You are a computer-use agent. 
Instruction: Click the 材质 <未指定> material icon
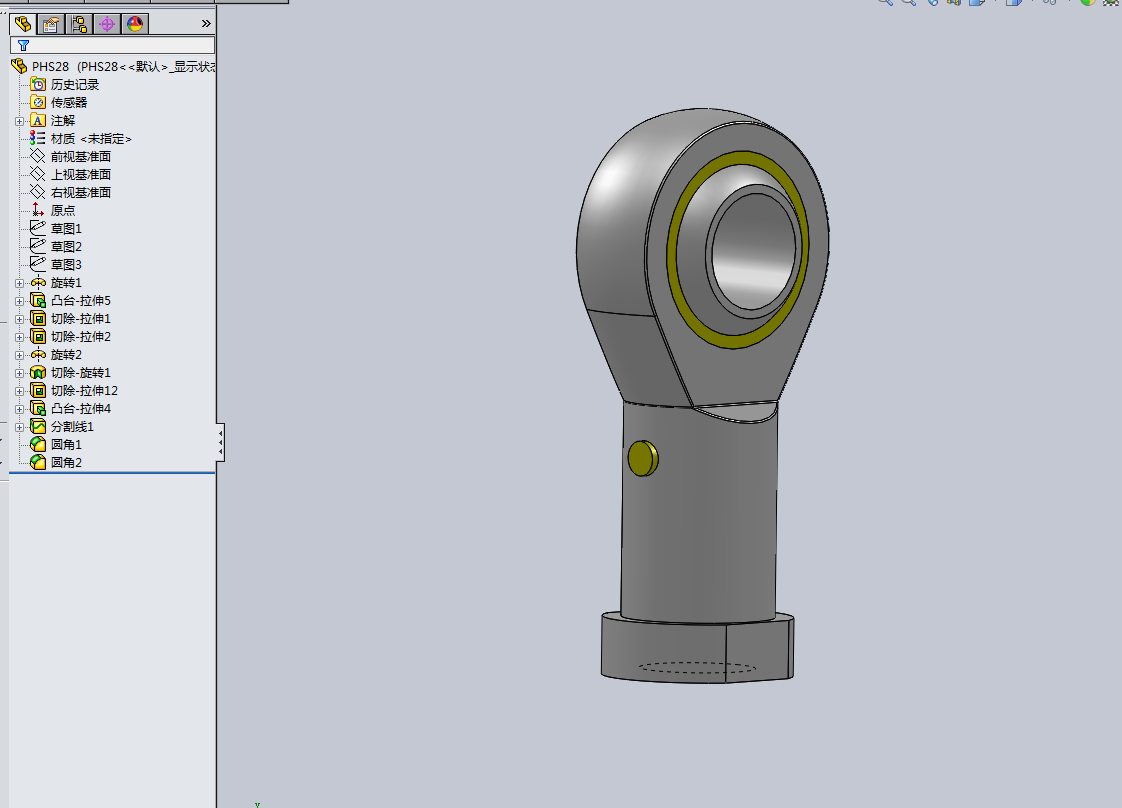pos(38,138)
